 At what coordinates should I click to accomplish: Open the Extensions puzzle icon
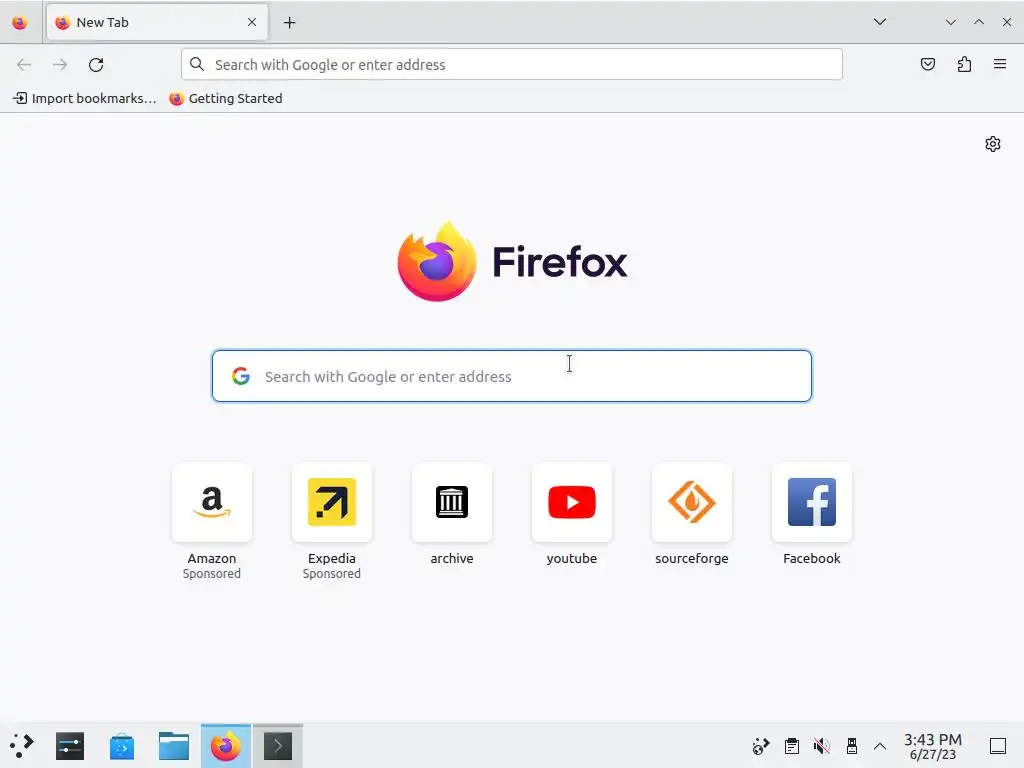pyautogui.click(x=964, y=64)
